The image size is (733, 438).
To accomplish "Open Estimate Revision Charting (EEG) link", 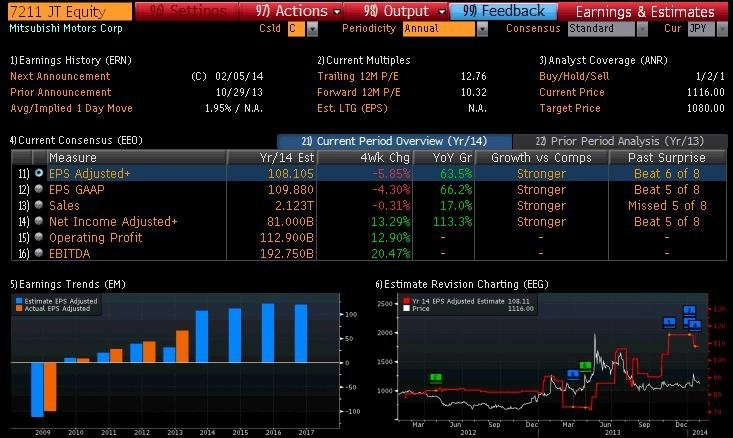I will pos(462,284).
